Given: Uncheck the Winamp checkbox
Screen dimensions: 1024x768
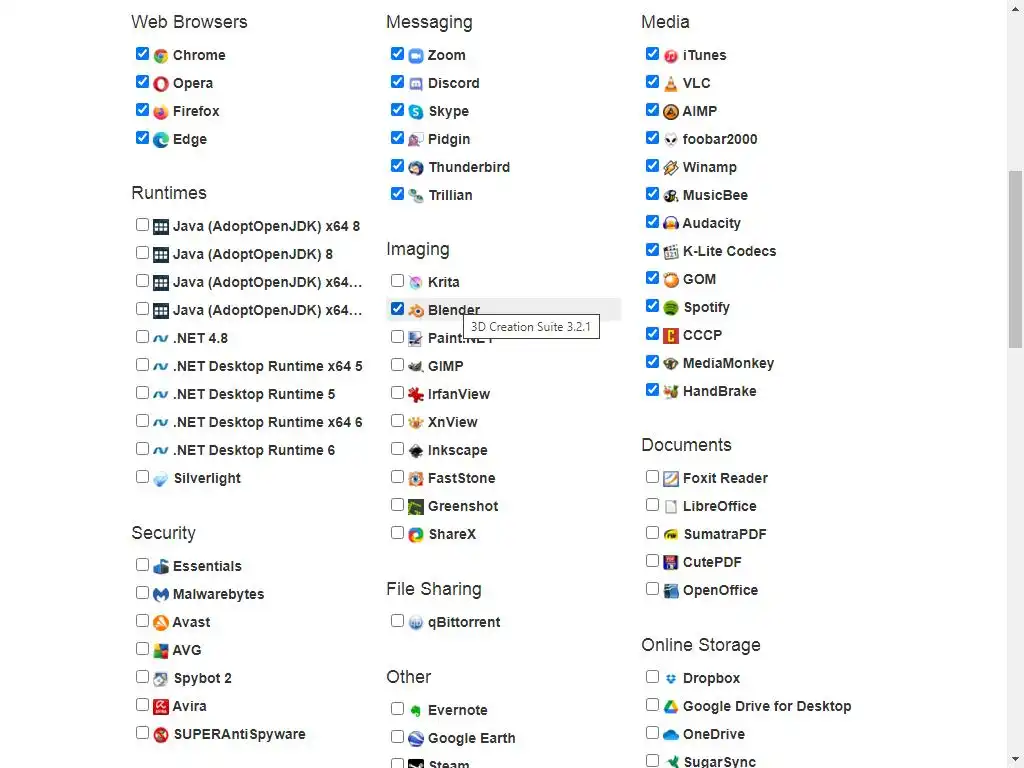Looking at the screenshot, I should click(652, 166).
